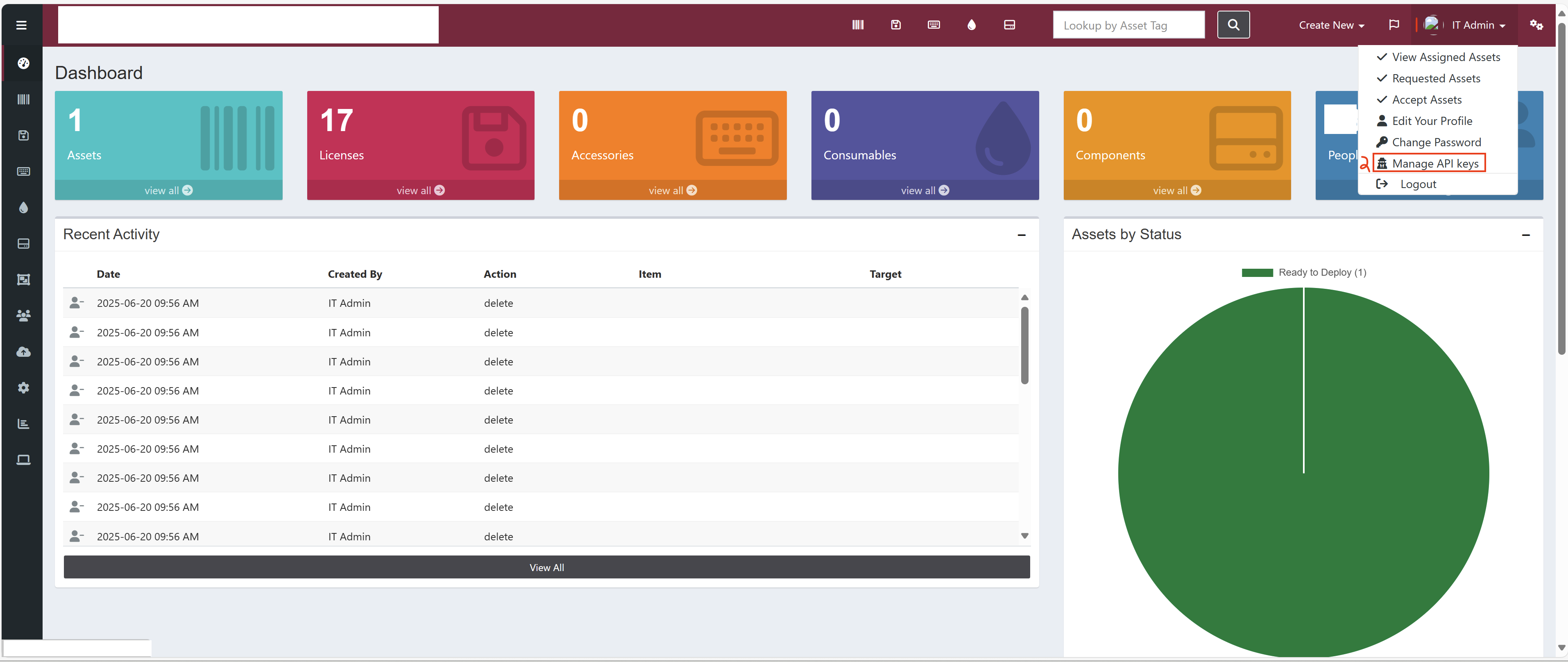This screenshot has width=1568, height=662.
Task: Click view all on Licenses card
Action: [421, 190]
